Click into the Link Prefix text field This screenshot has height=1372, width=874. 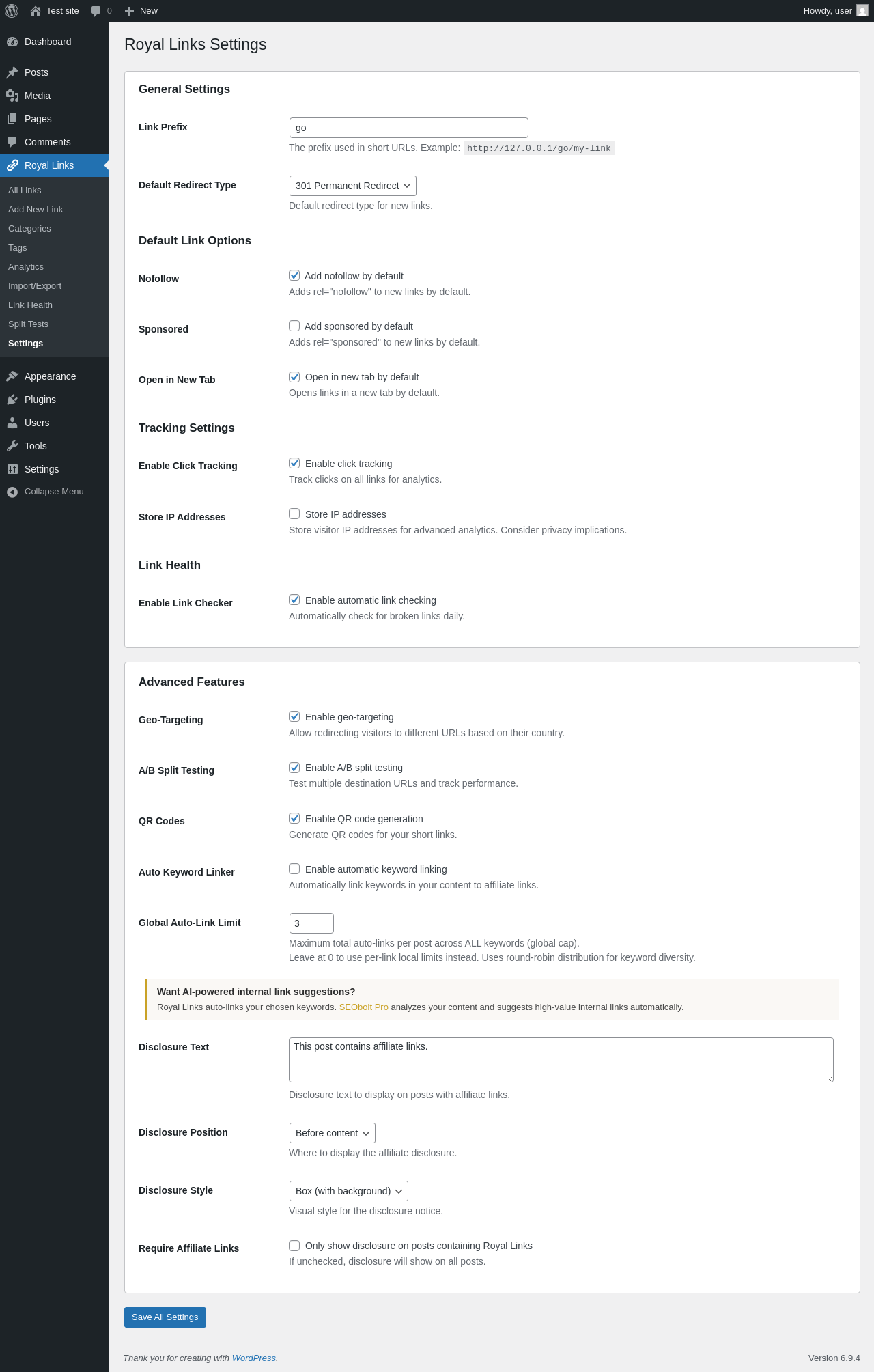click(x=408, y=128)
